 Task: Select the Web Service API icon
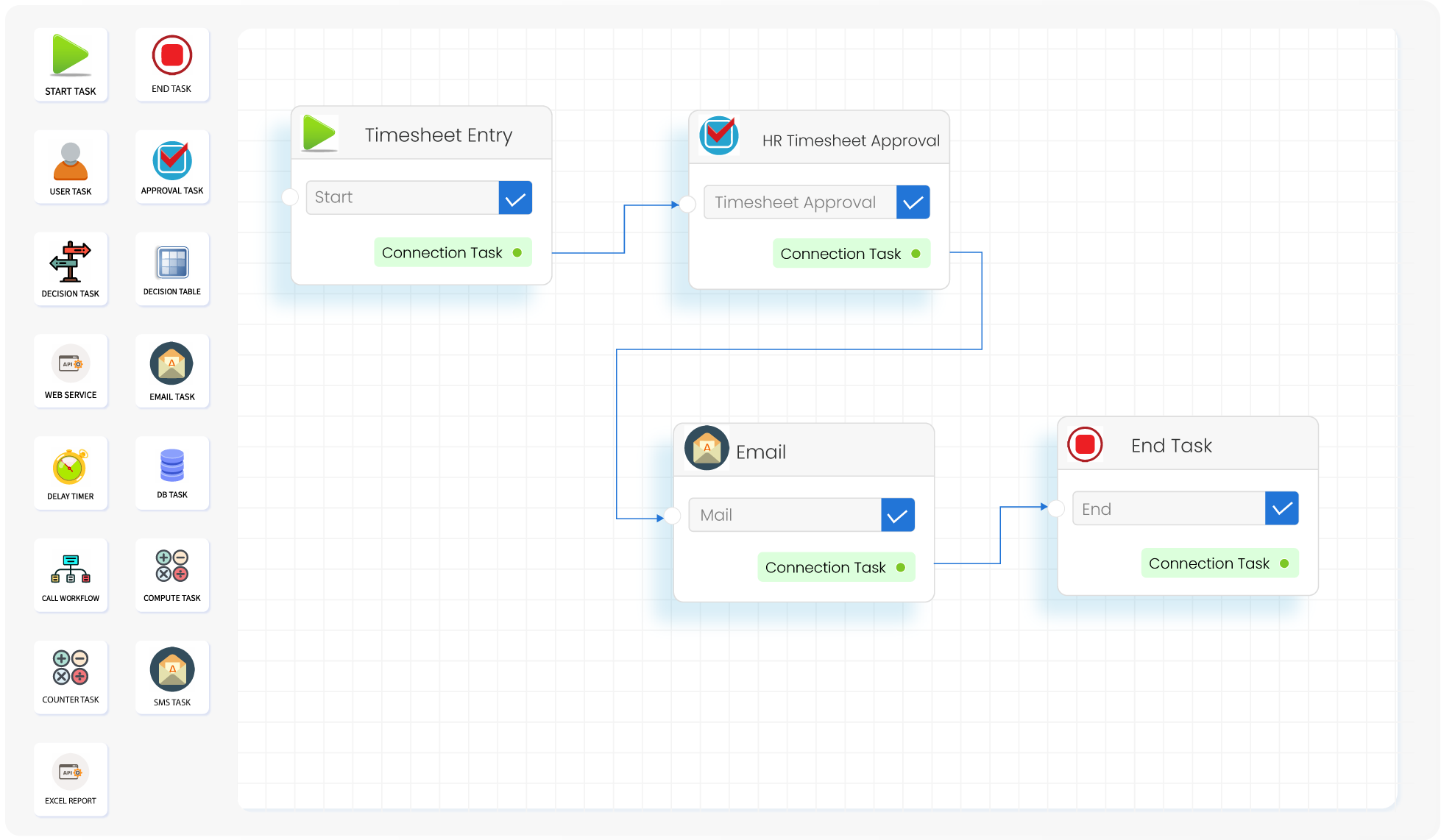(71, 363)
